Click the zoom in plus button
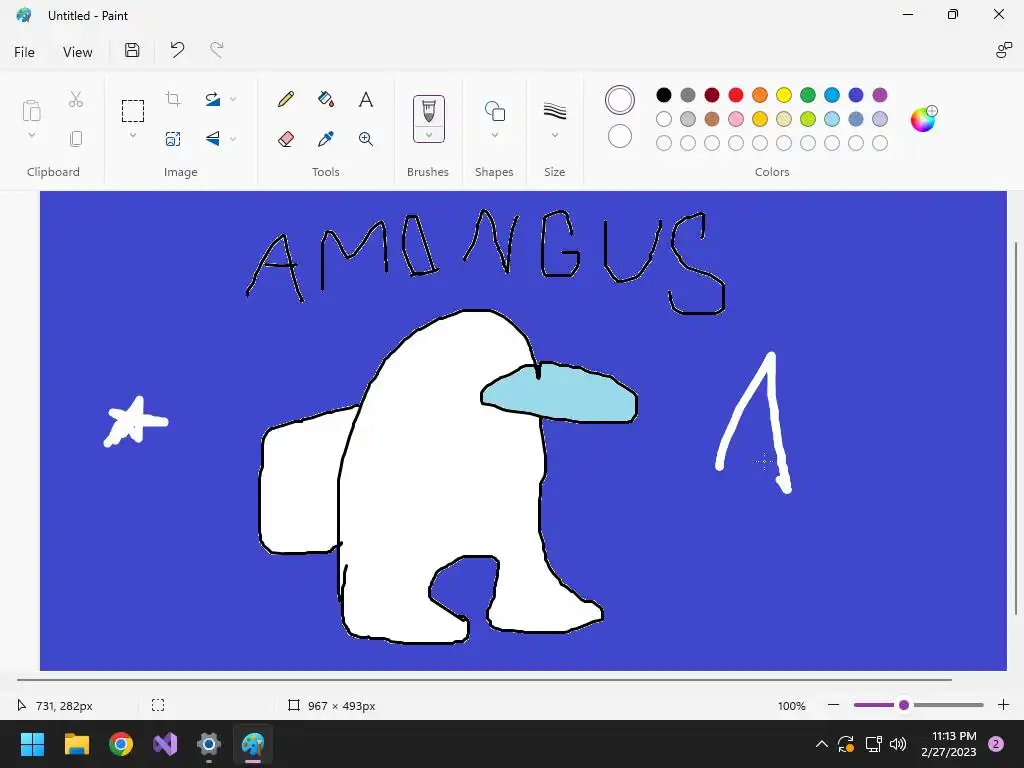This screenshot has height=768, width=1024. pos(1004,705)
